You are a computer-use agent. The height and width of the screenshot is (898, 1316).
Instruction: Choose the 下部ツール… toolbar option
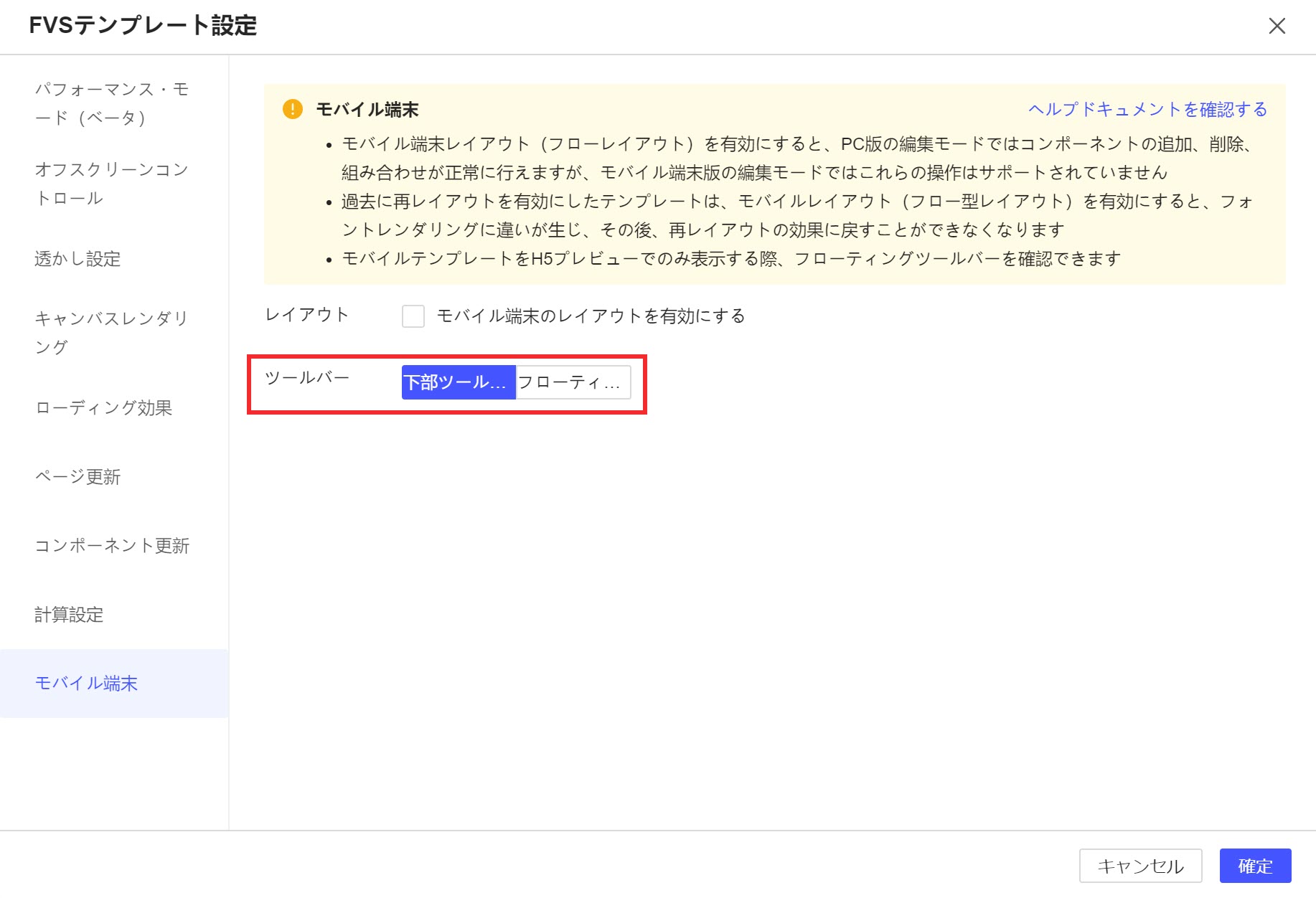click(459, 382)
